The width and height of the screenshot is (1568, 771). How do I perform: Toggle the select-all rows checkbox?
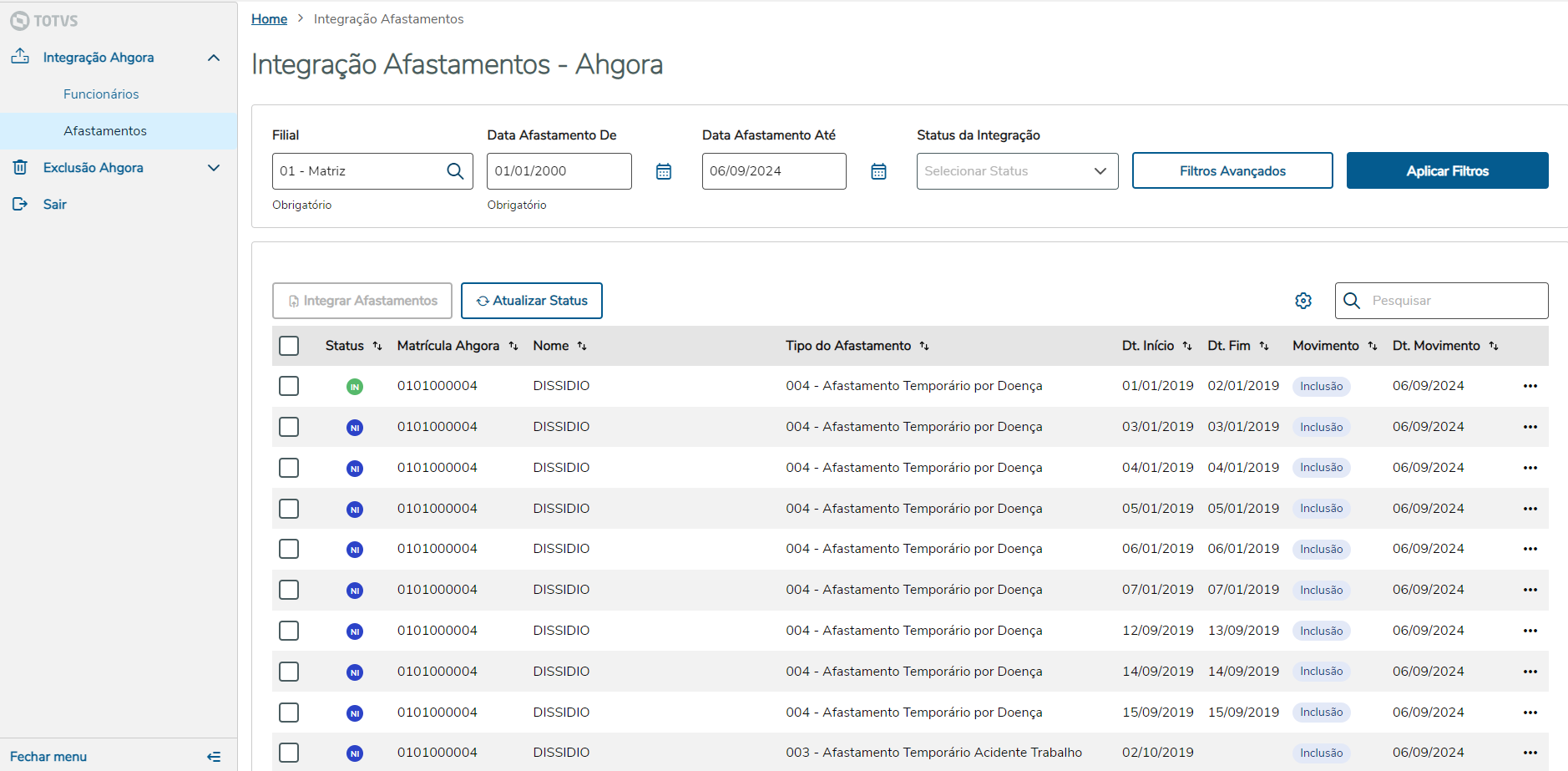coord(289,346)
